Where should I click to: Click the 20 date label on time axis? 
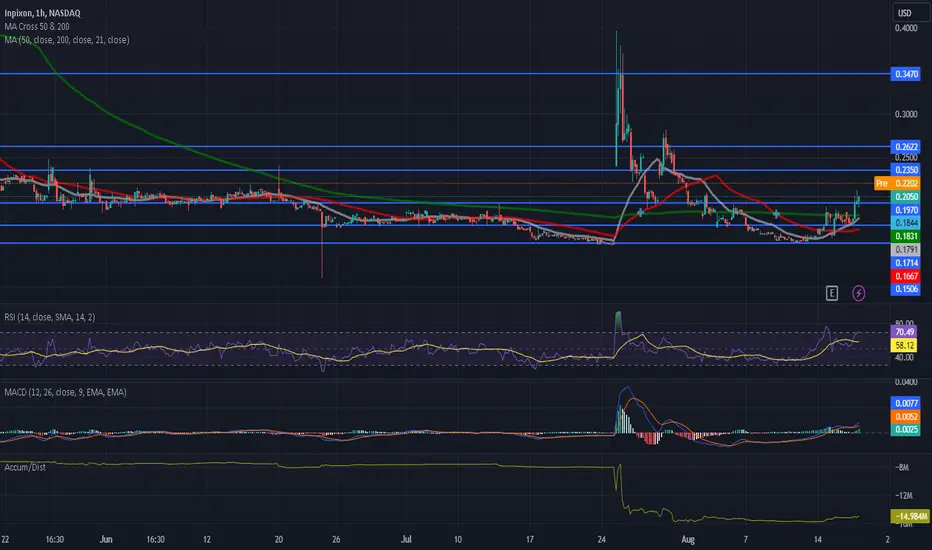tap(279, 539)
